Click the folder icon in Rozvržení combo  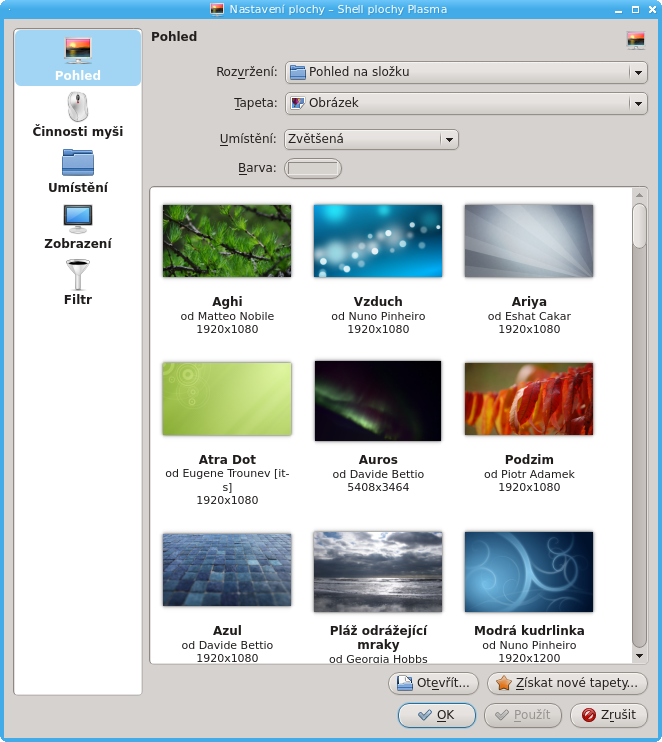(298, 72)
